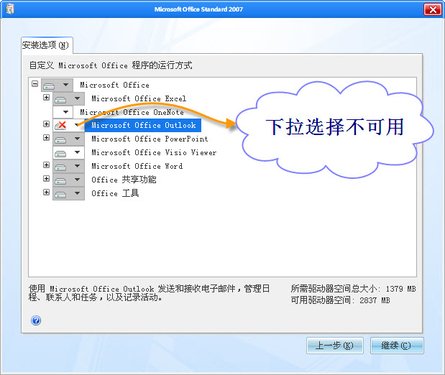Open install-state dropdown for Excel
The width and height of the screenshot is (445, 375).
click(x=77, y=99)
